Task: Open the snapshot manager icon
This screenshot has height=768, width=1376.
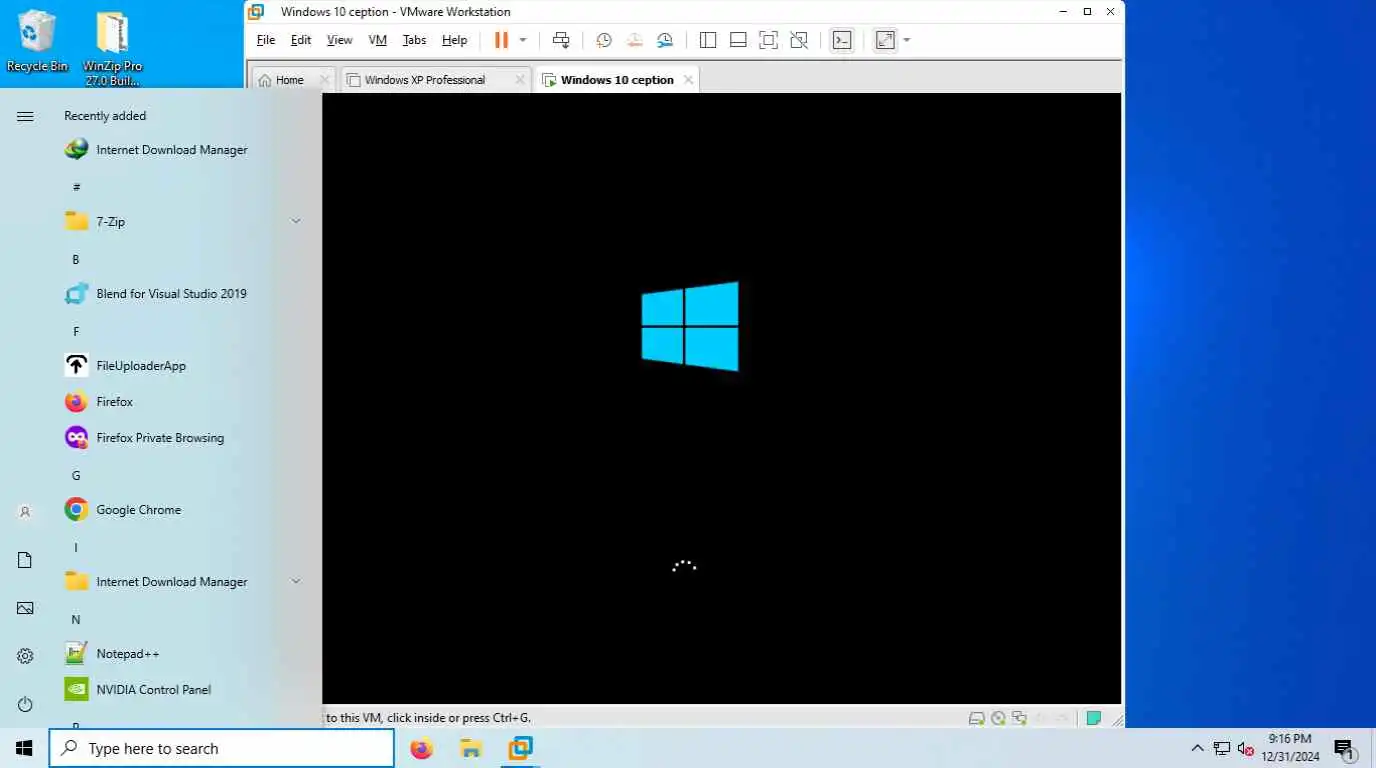Action: (x=665, y=40)
